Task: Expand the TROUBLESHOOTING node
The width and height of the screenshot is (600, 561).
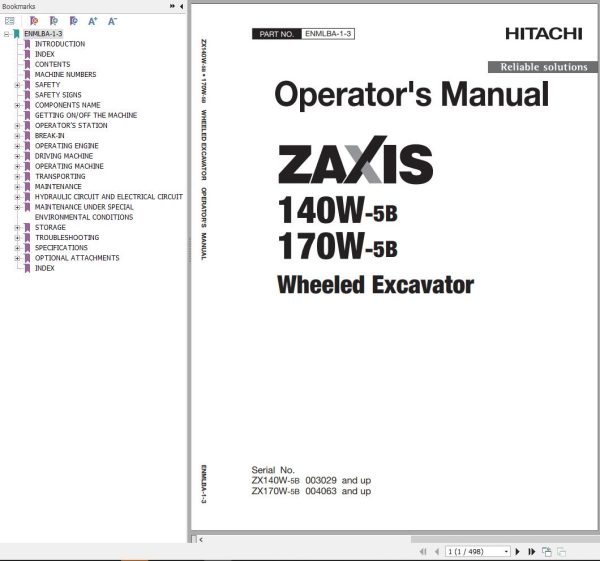Action: (17, 238)
